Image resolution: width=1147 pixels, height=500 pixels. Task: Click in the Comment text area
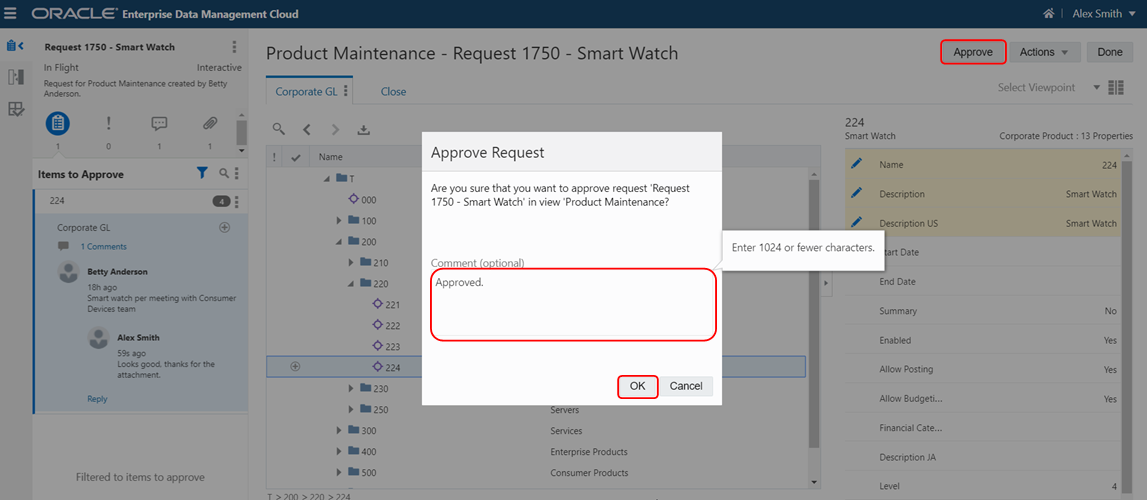(x=573, y=304)
